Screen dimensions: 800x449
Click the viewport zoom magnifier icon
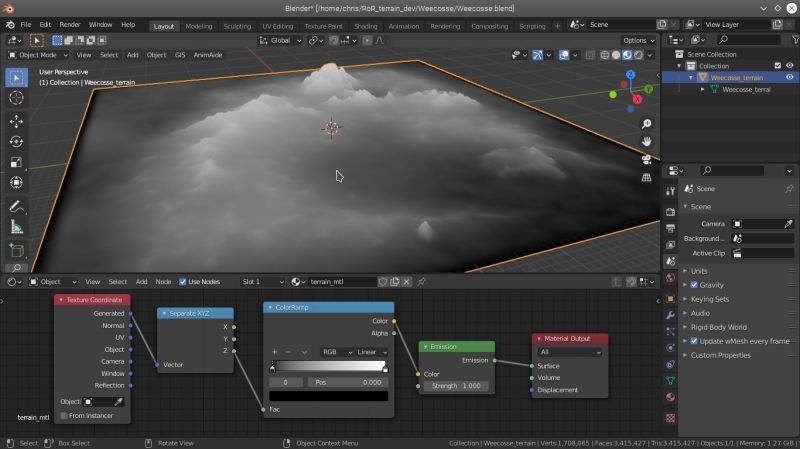pyautogui.click(x=646, y=124)
